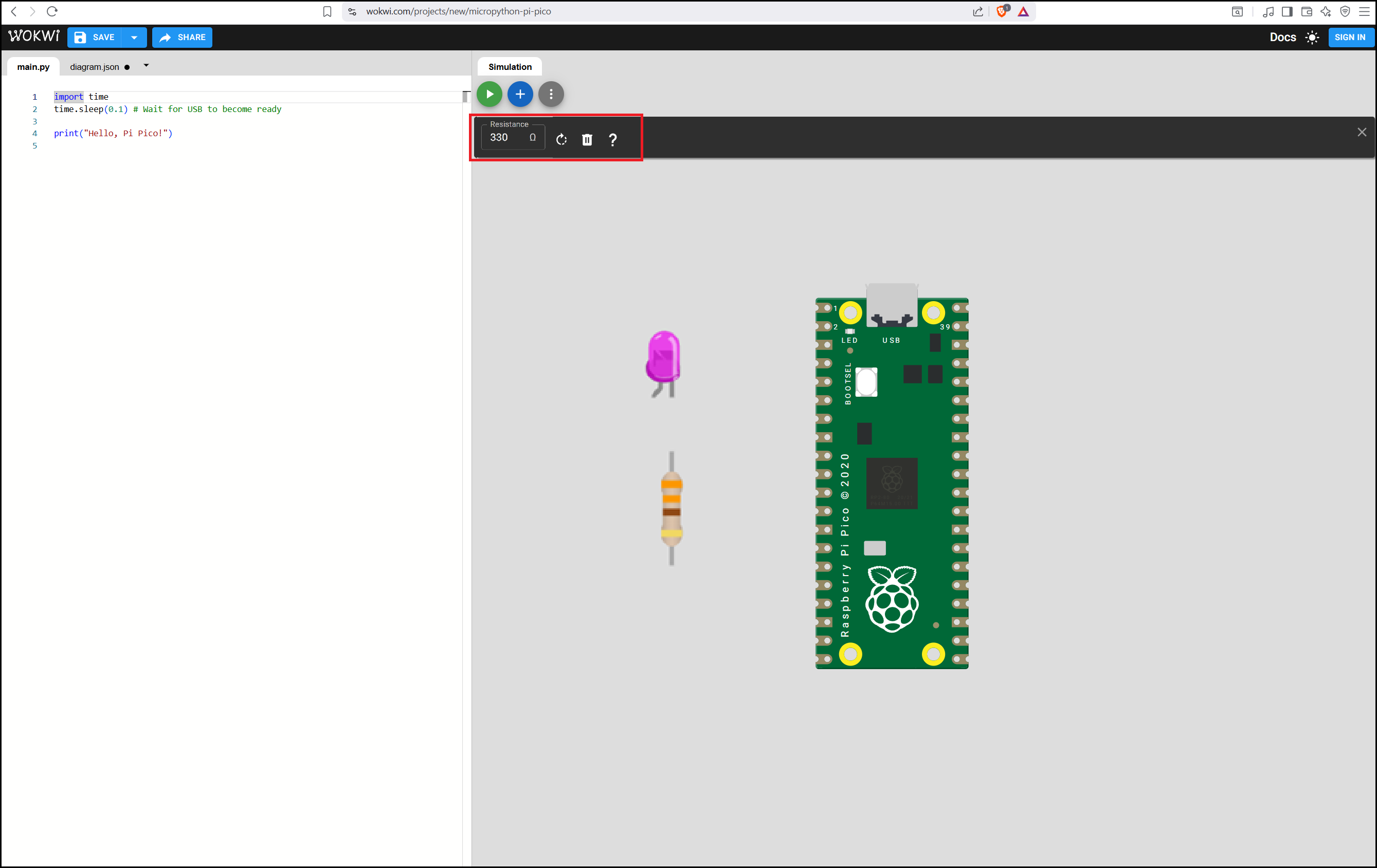Select the resistor component on the canvas

(672, 508)
